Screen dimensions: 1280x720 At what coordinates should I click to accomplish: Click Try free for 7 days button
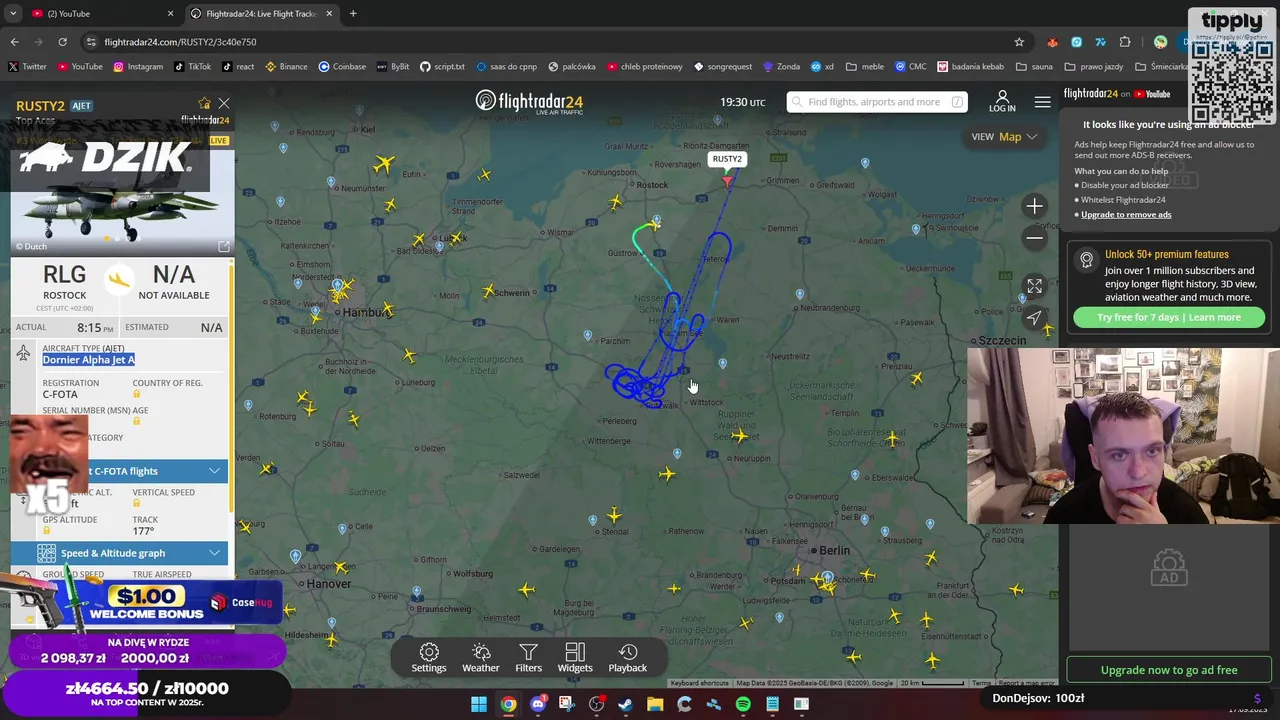click(1169, 317)
